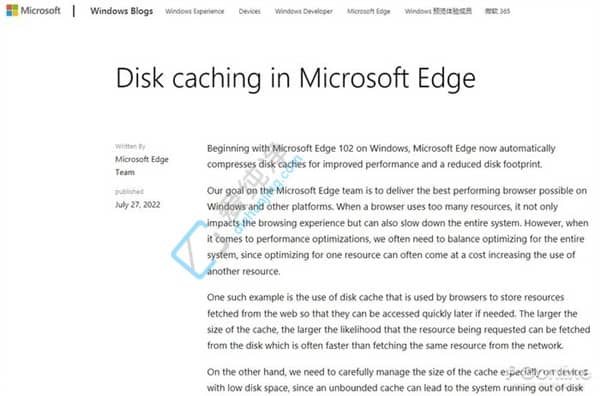
Task: Click the Microsoft Edge Team author link
Action: (142, 165)
